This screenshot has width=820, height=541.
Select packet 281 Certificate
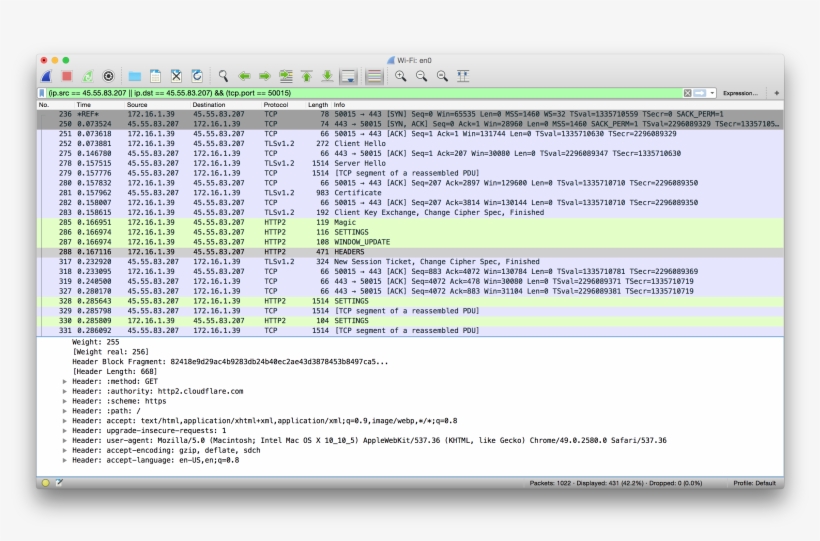point(410,193)
